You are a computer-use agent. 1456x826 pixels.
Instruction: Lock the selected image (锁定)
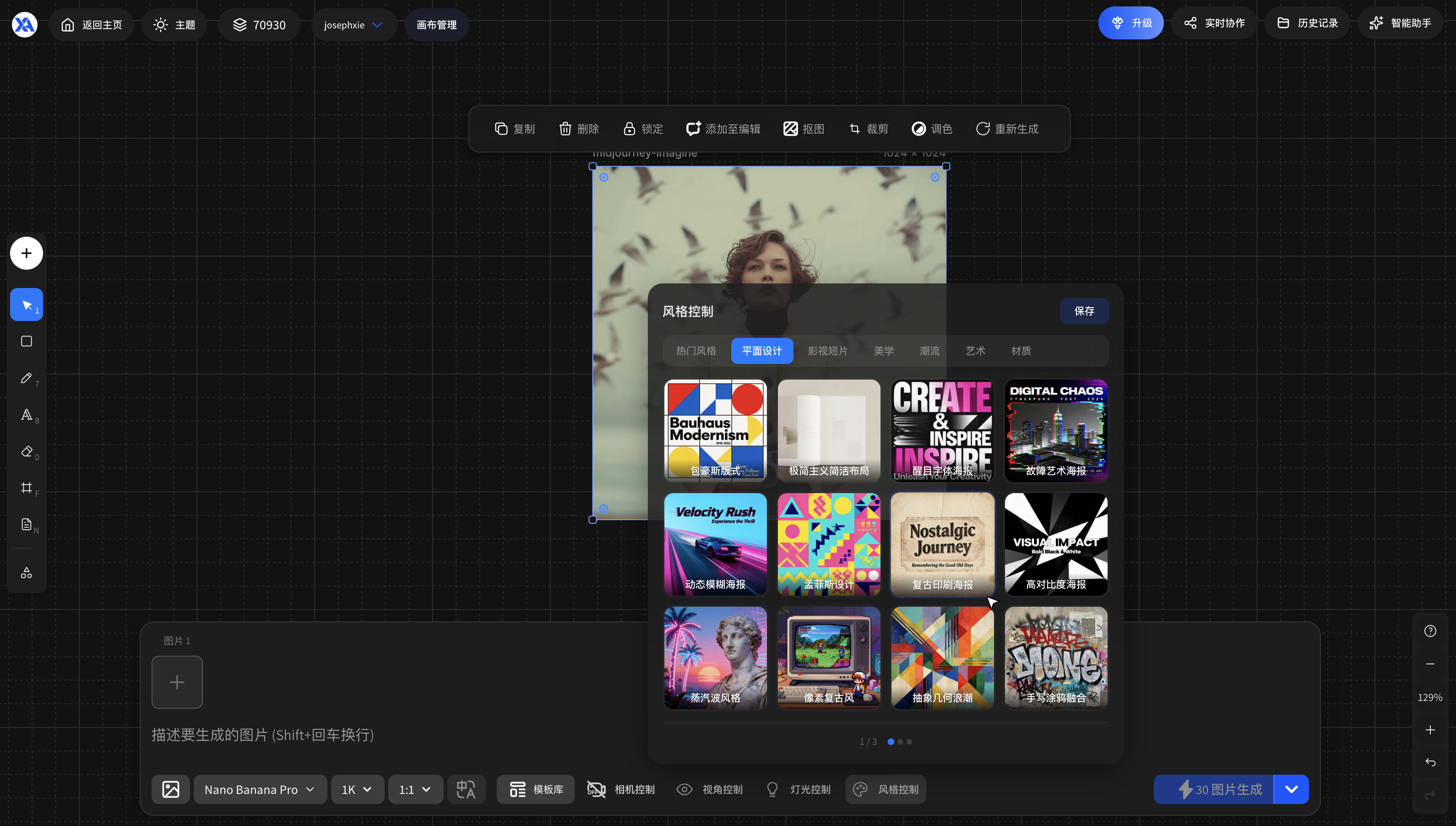(x=643, y=129)
